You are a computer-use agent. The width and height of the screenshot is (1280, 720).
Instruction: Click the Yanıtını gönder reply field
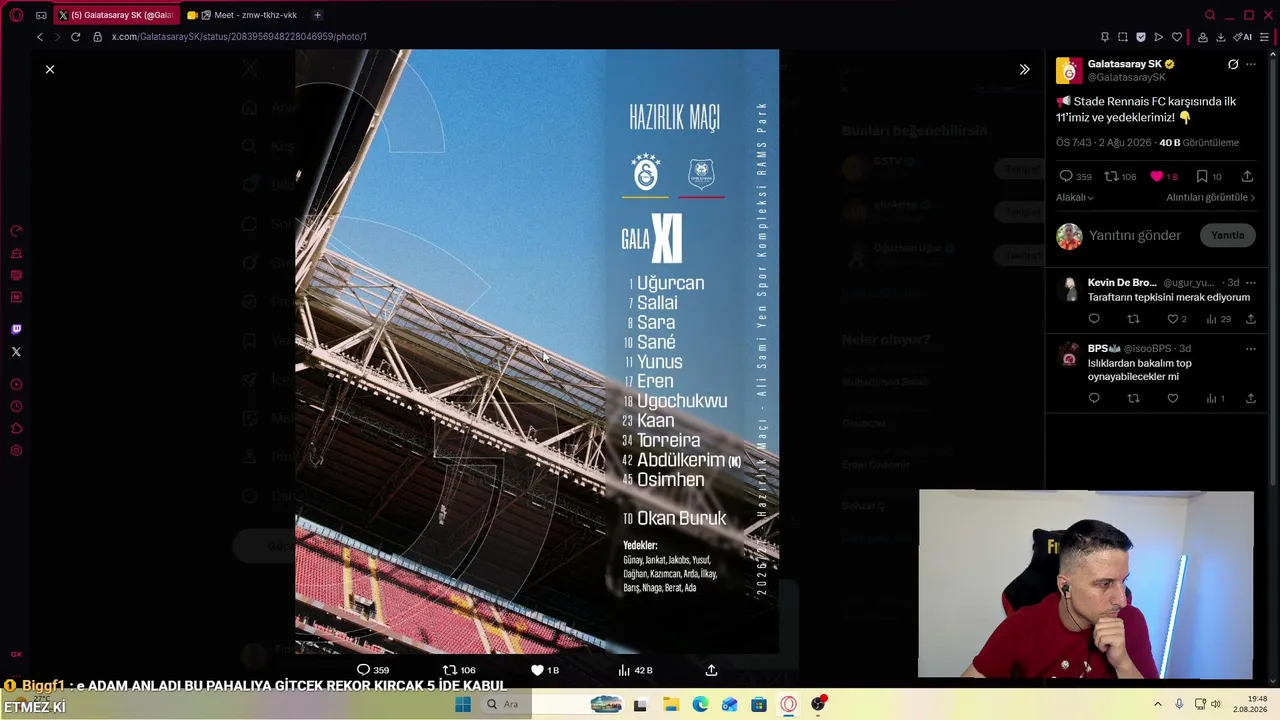[x=1135, y=235]
